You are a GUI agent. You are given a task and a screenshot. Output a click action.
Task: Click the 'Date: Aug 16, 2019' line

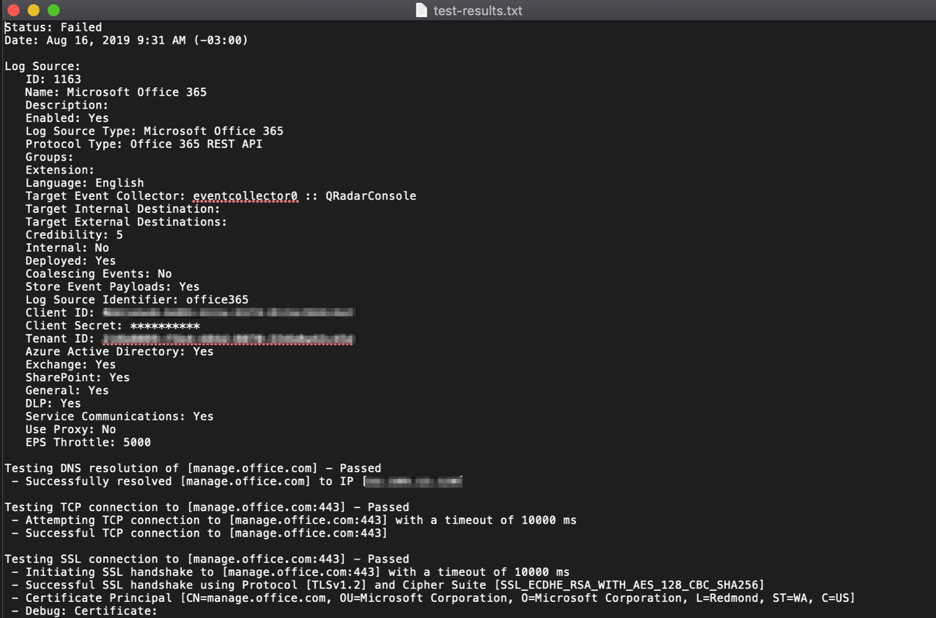(x=126, y=40)
